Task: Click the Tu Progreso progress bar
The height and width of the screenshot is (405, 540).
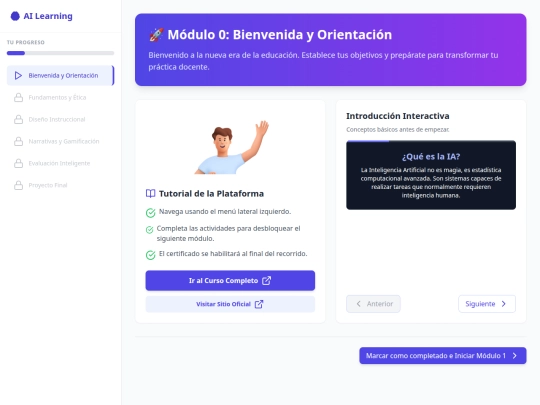Action: (x=60, y=53)
